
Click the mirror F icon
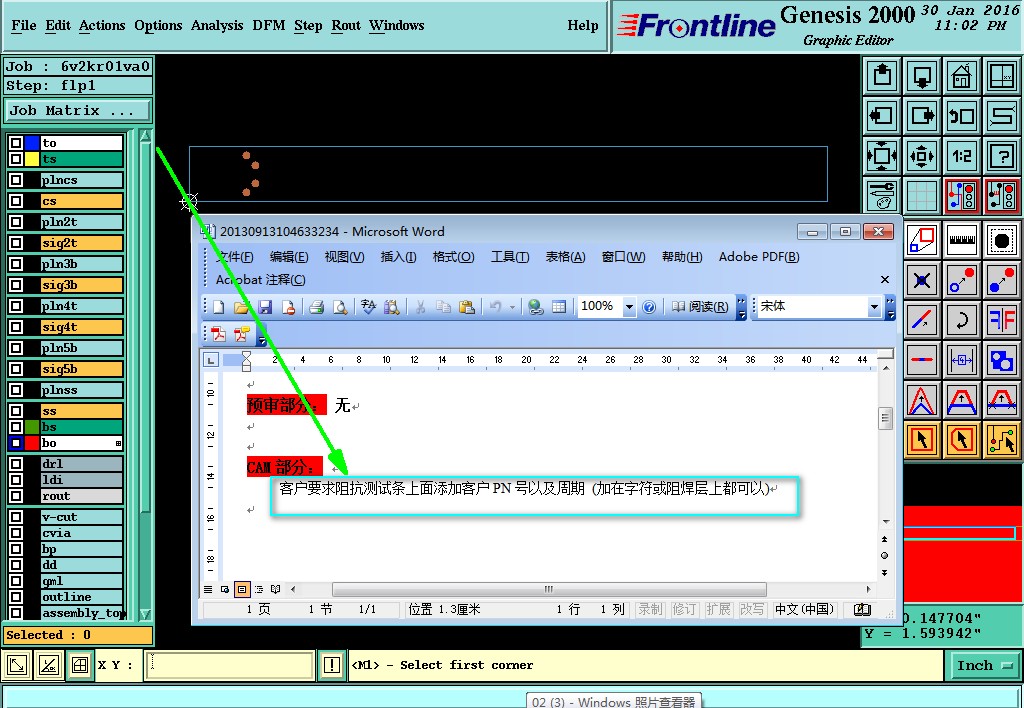tap(1002, 320)
